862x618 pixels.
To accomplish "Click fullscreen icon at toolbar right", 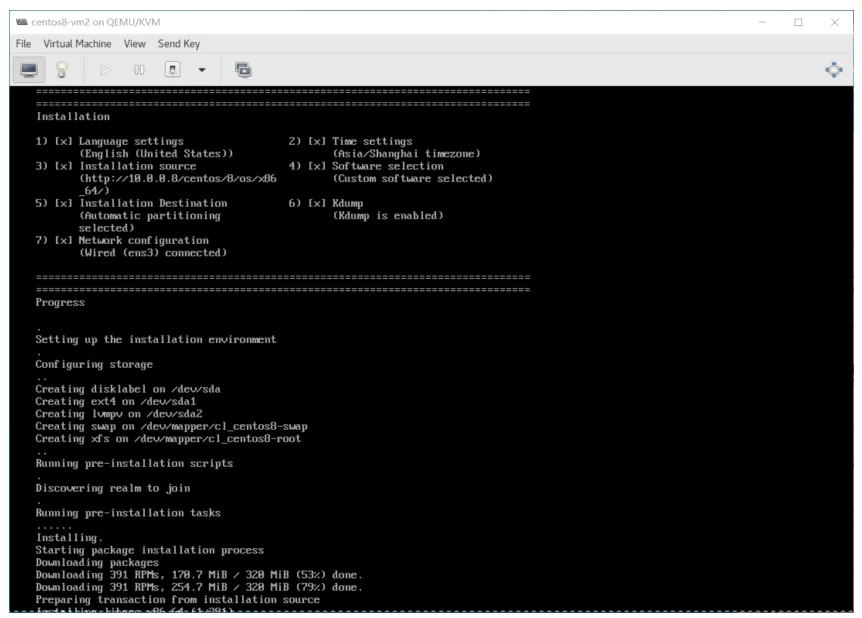I will (x=833, y=70).
